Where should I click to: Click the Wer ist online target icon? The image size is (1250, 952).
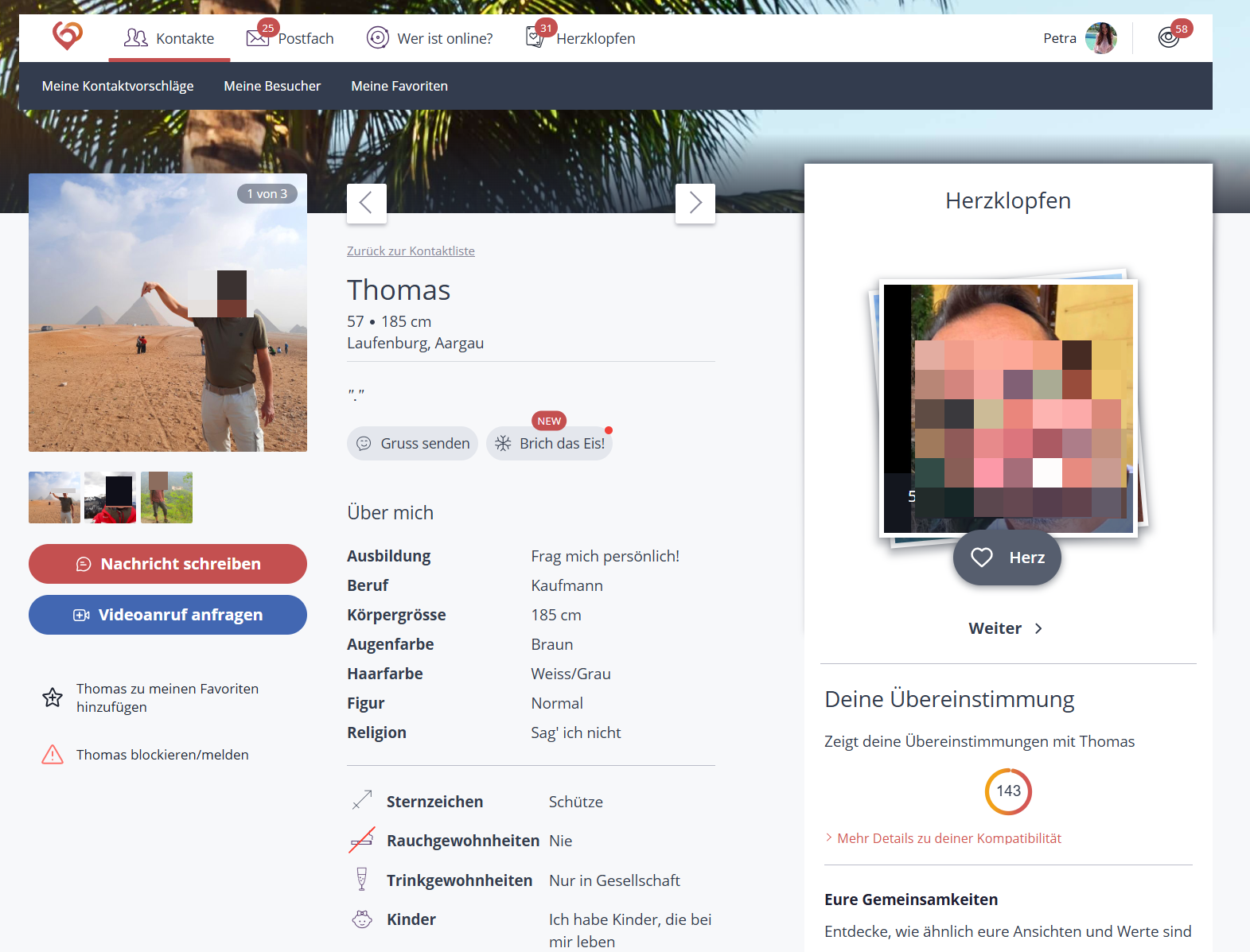pos(377,38)
